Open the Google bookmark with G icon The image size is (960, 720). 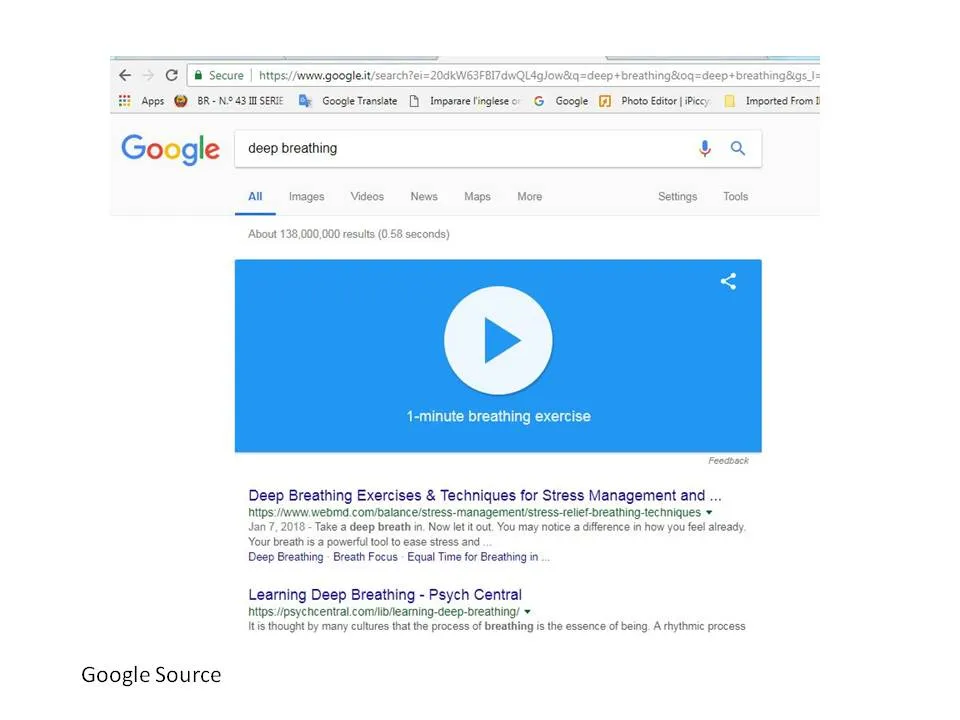[x=561, y=101]
